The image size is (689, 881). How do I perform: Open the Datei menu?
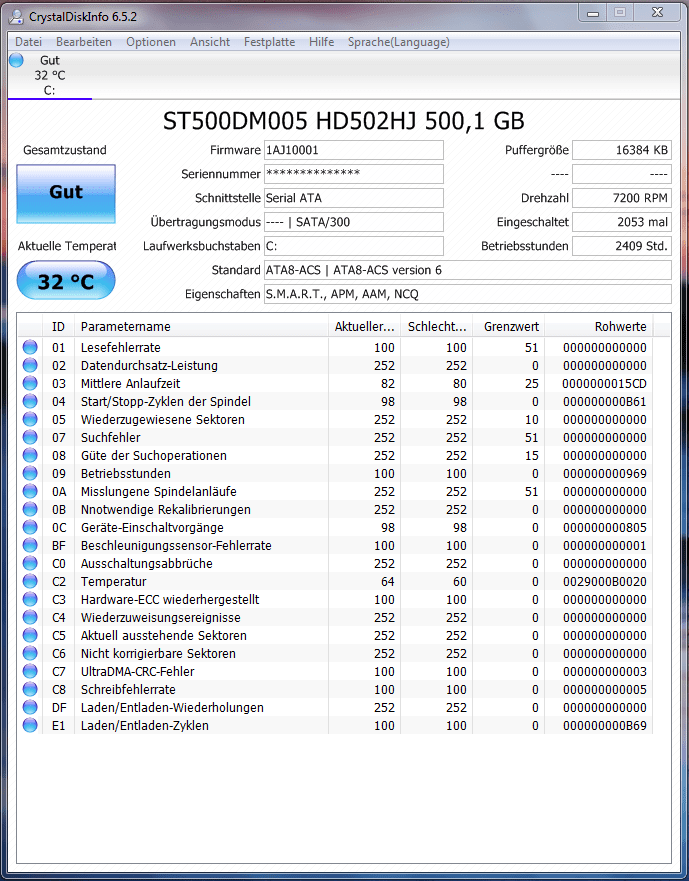(x=29, y=42)
